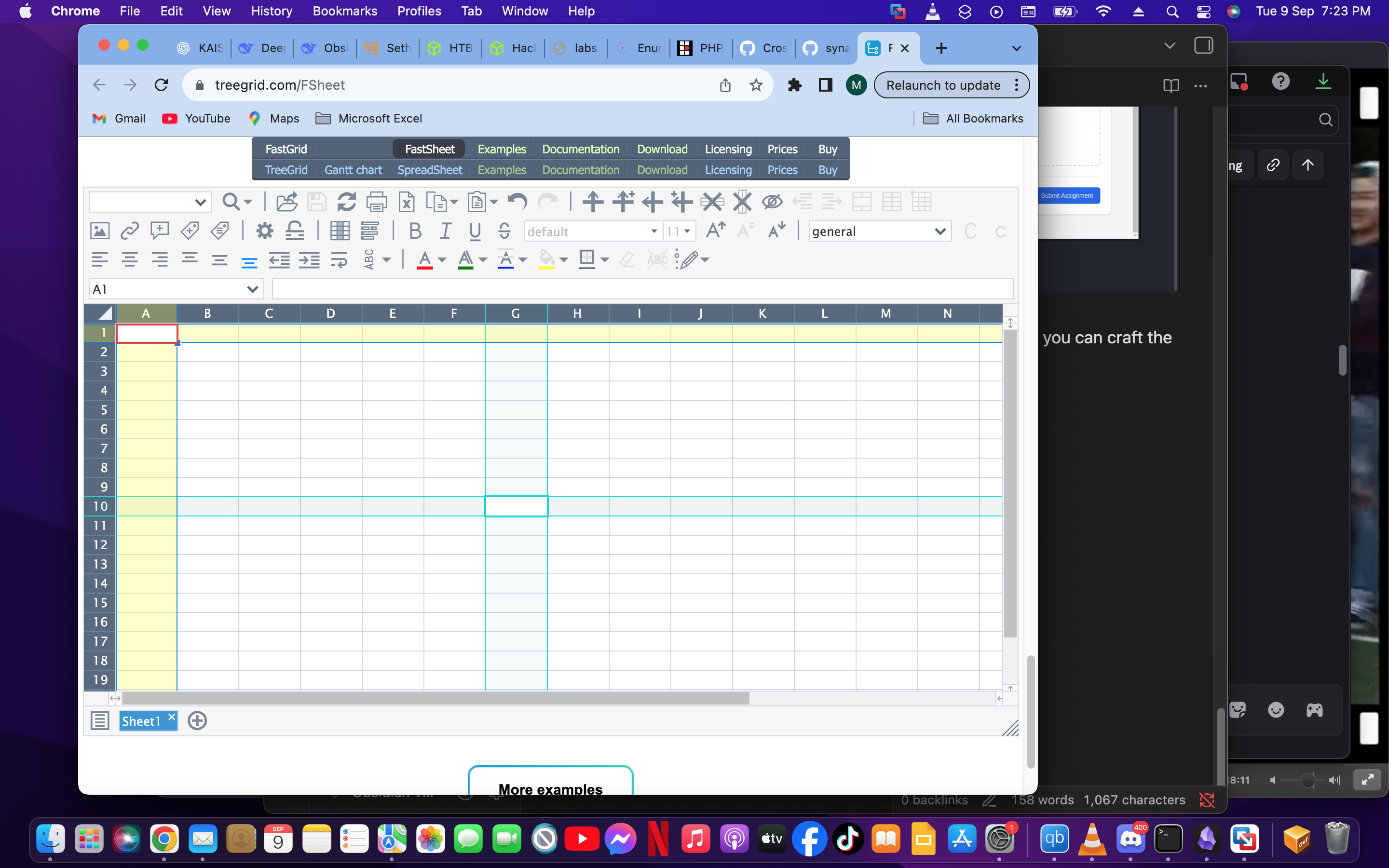Click the Print icon in the toolbar
1389x868 pixels.
377,202
